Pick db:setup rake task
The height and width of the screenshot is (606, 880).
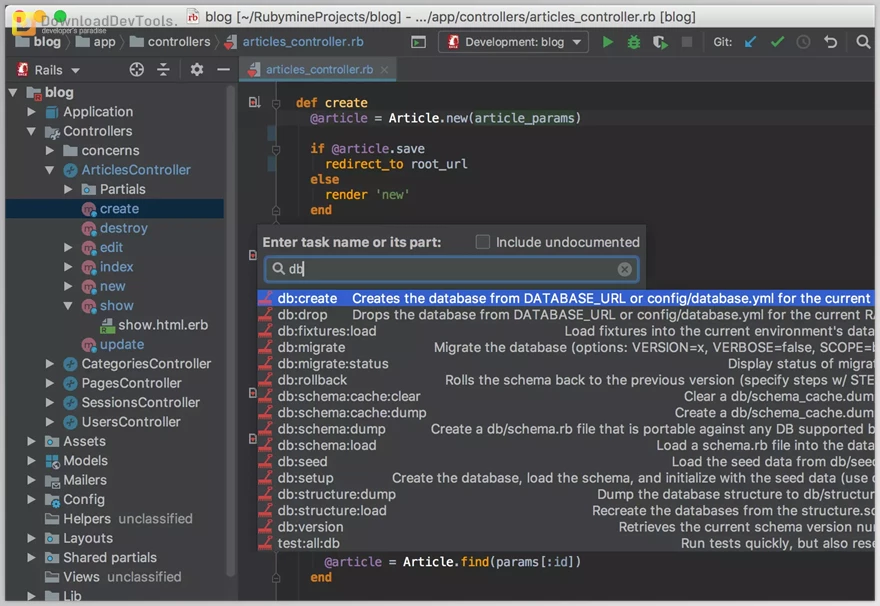(x=566, y=478)
